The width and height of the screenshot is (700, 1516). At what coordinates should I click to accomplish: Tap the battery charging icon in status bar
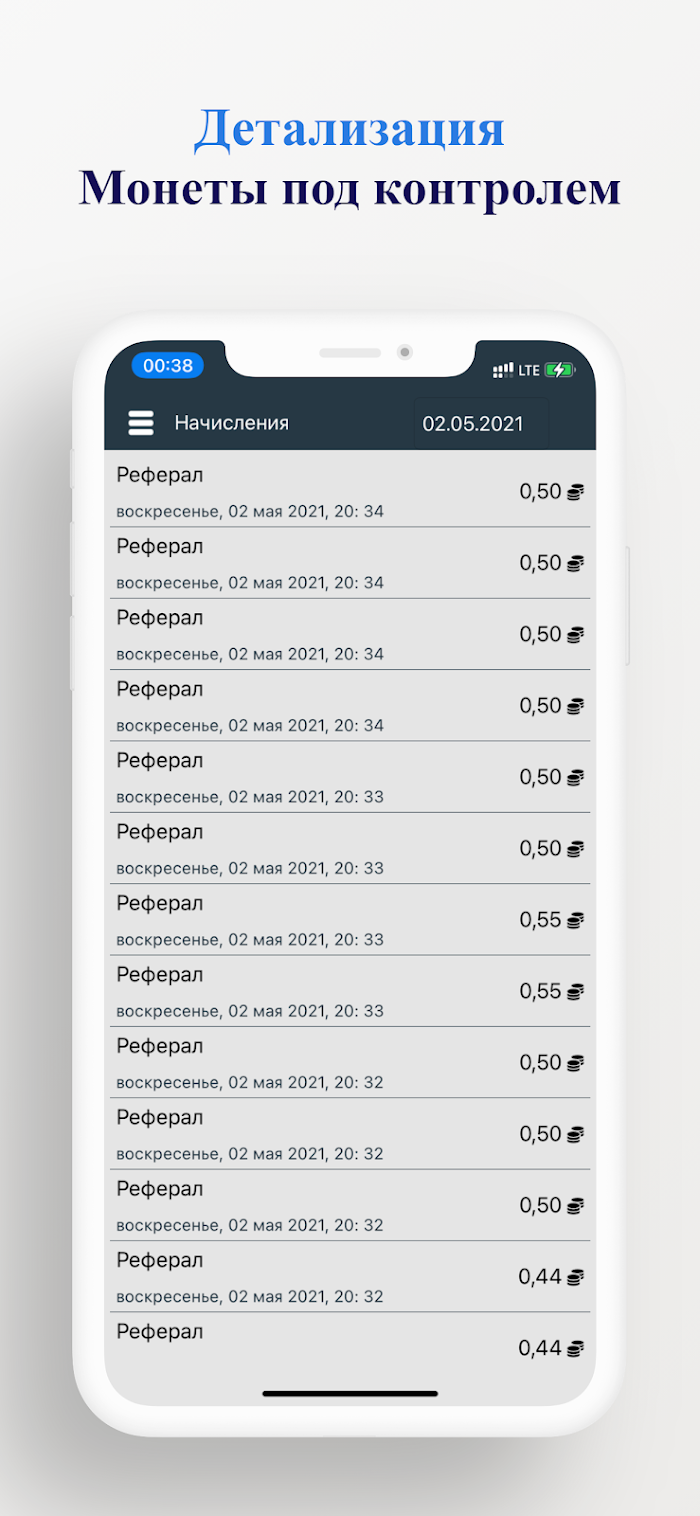(560, 370)
